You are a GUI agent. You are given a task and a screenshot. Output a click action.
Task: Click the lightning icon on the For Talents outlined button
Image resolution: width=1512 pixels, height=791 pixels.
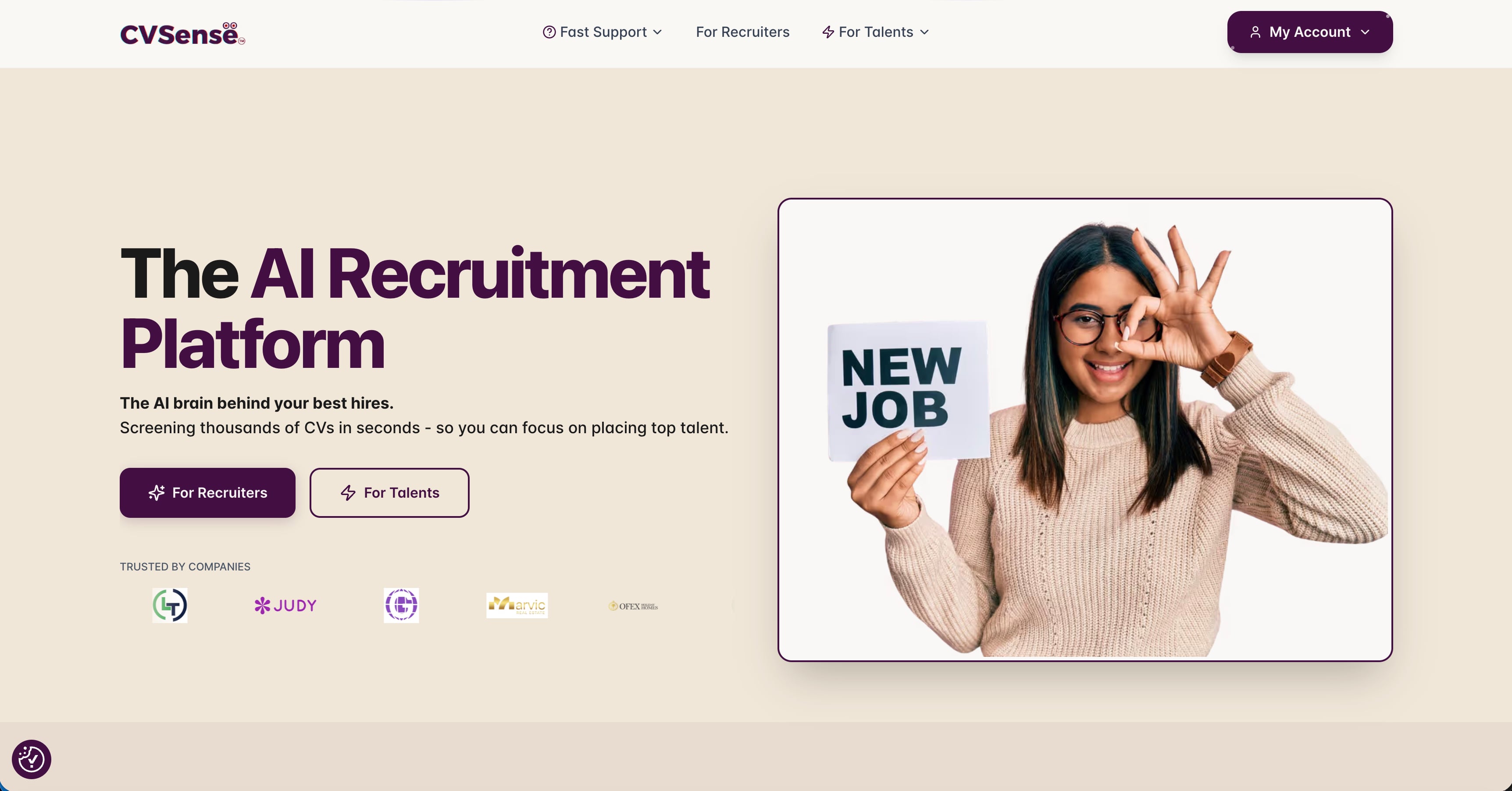pos(348,493)
